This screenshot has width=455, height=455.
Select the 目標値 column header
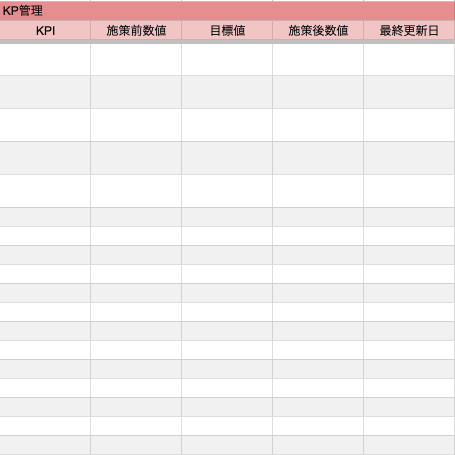(227, 31)
